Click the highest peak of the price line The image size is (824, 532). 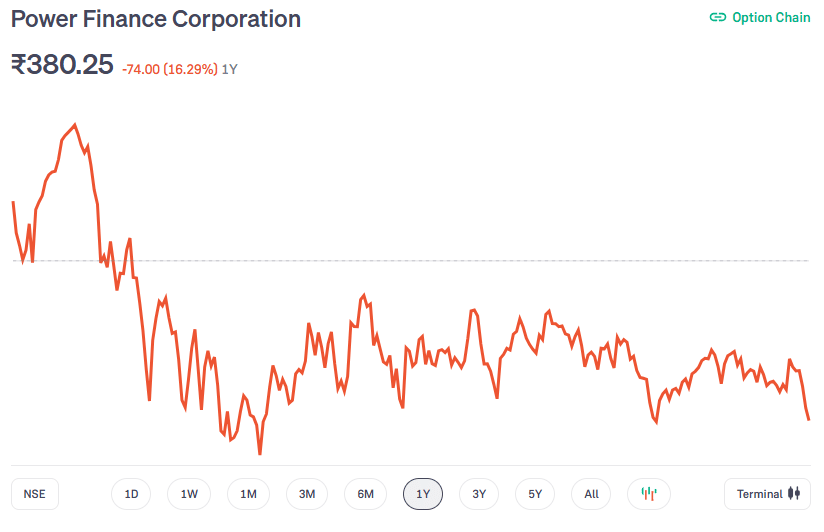pyautogui.click(x=75, y=125)
